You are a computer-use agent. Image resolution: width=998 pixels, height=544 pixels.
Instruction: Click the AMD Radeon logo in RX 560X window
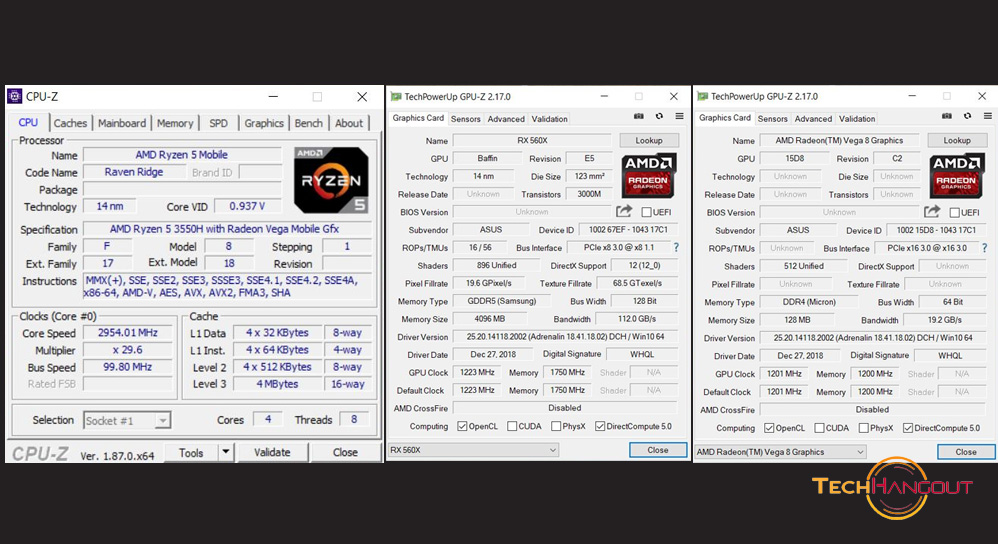click(648, 176)
